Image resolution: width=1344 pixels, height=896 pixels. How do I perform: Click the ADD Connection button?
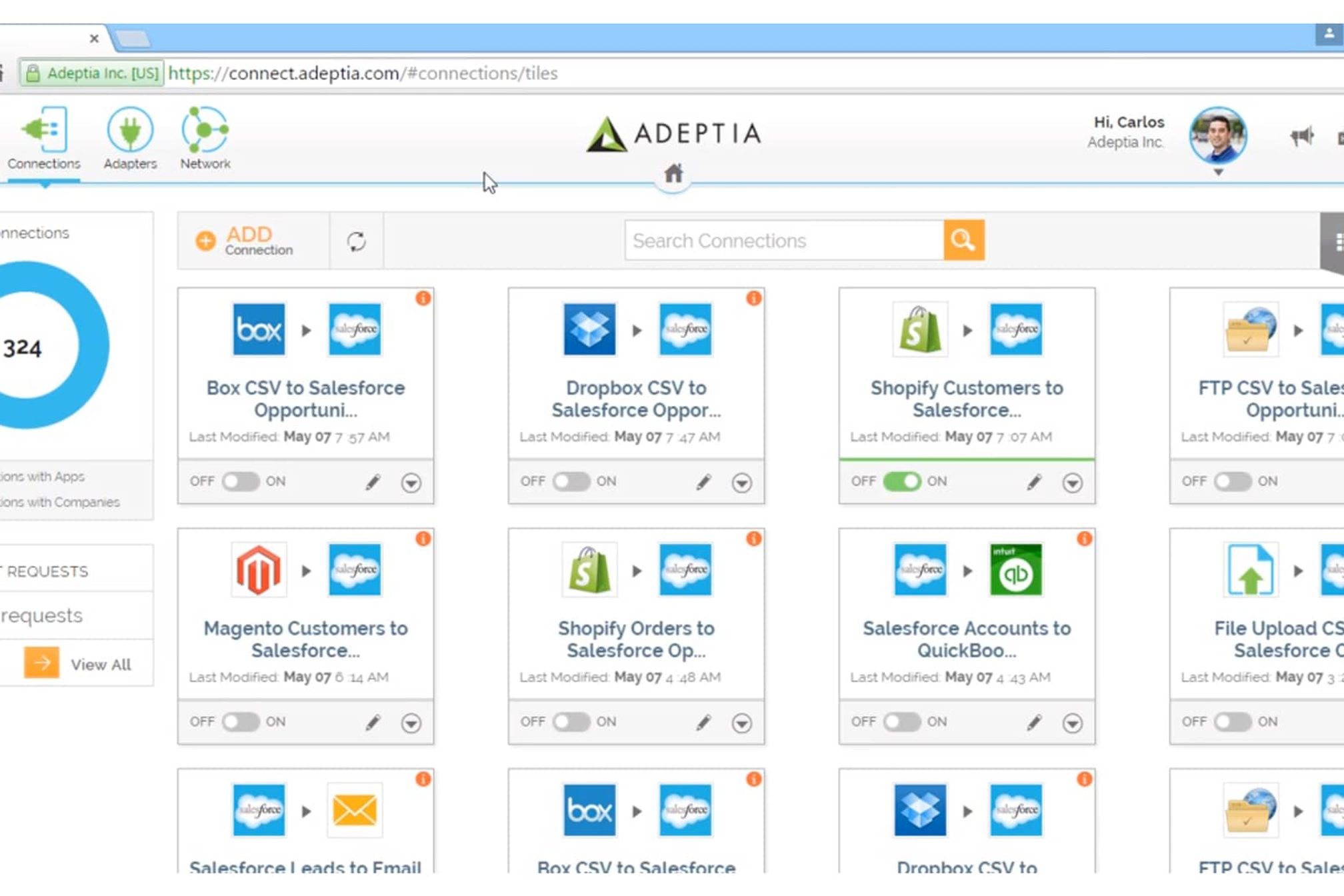245,241
